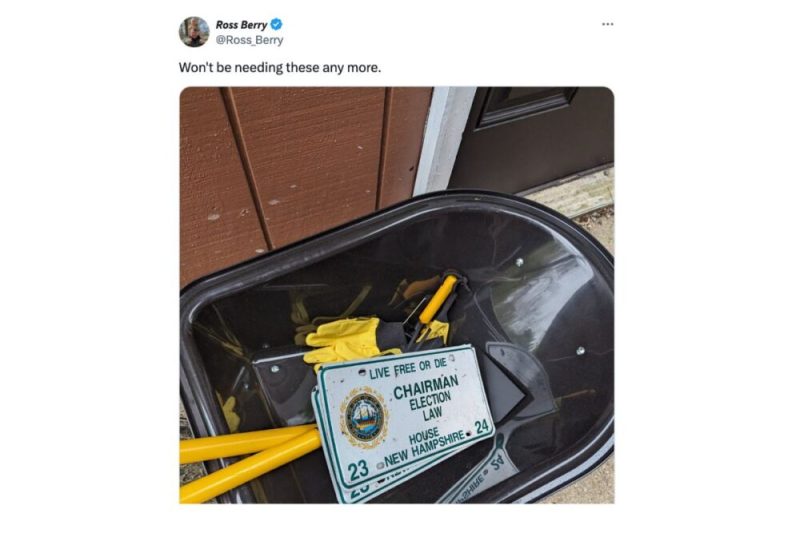This screenshot has height=533, width=800.
Task: Click the number 23 on the plate
Action: point(358,469)
